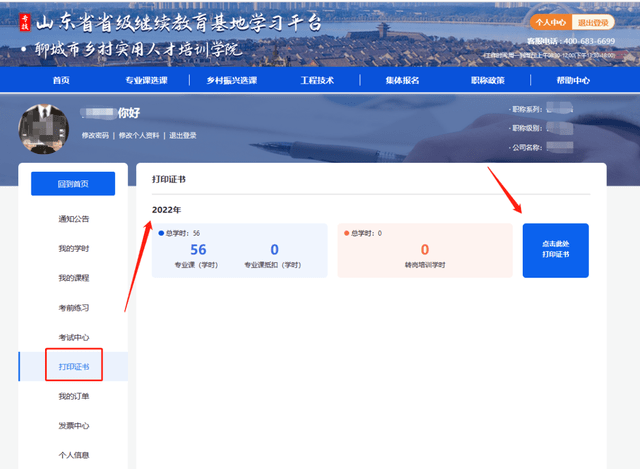
Task: Open the 职称政策 navigation item
Action: (488, 80)
